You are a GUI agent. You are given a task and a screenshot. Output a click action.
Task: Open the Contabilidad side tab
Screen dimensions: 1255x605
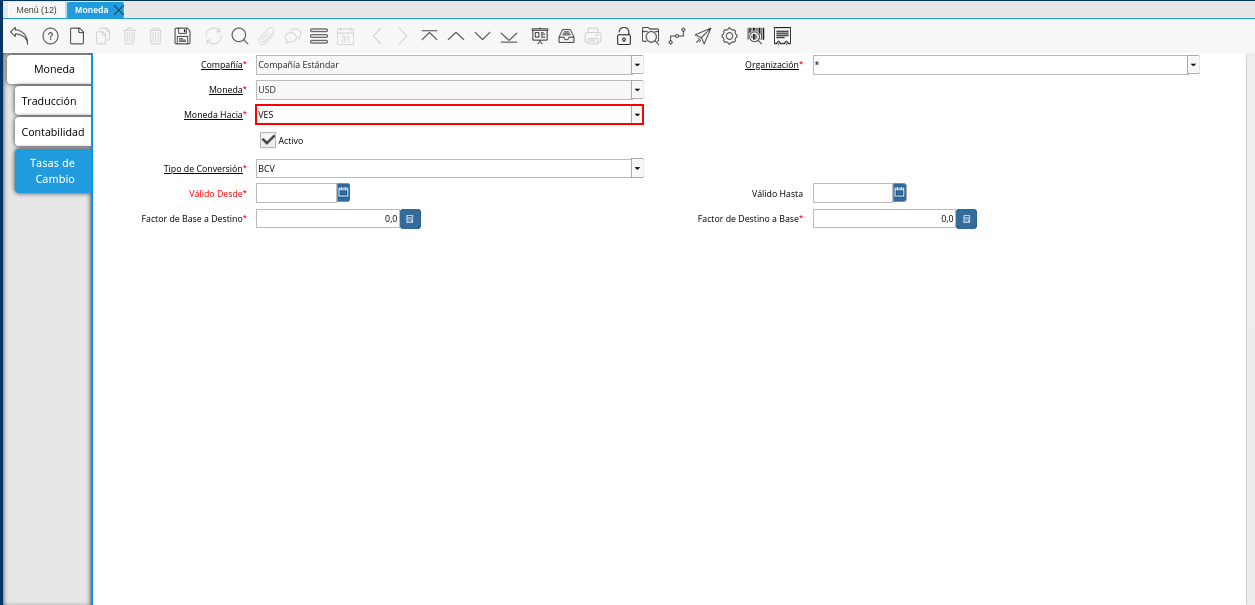(x=53, y=132)
